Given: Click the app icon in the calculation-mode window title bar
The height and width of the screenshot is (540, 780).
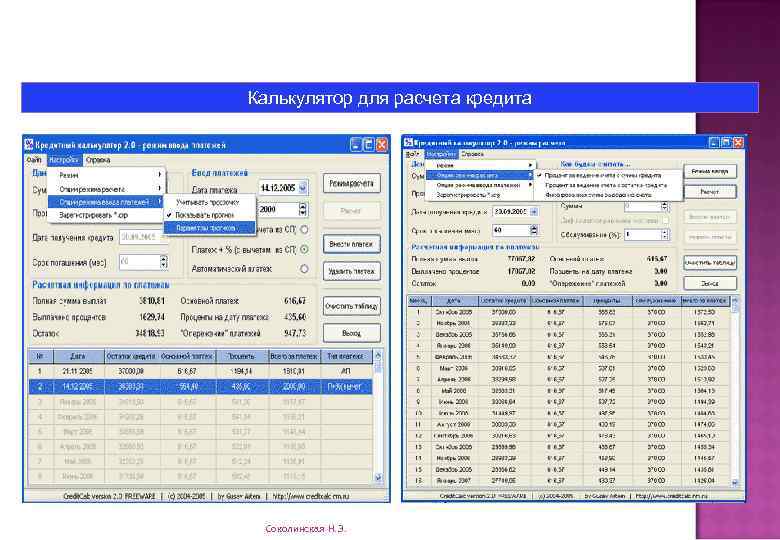Looking at the screenshot, I should click(x=407, y=143).
